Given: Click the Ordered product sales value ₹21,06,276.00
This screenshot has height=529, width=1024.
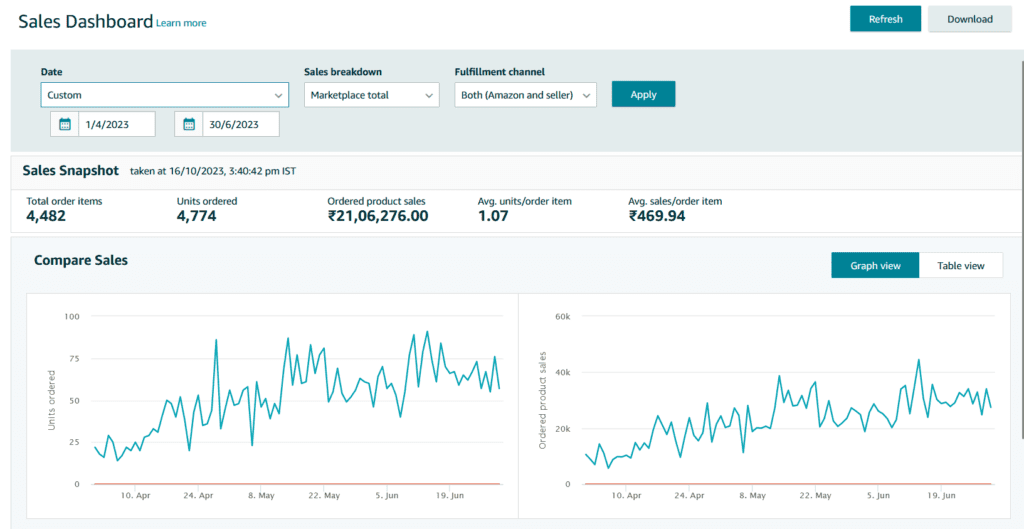Looking at the screenshot, I should [x=378, y=216].
